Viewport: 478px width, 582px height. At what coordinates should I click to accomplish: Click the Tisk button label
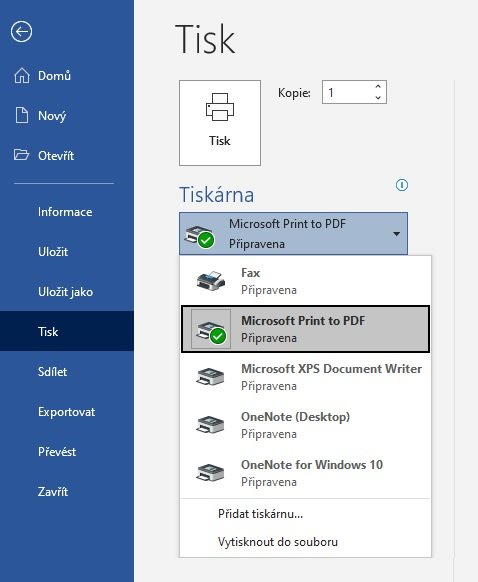coord(220,141)
